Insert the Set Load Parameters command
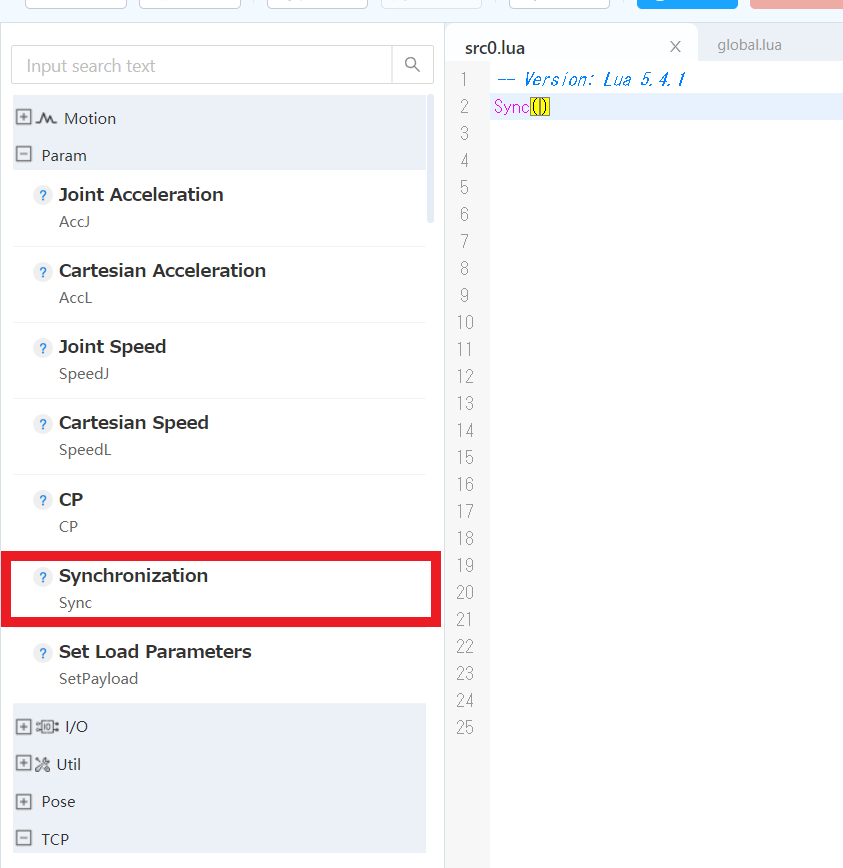This screenshot has height=868, width=843. coord(220,665)
